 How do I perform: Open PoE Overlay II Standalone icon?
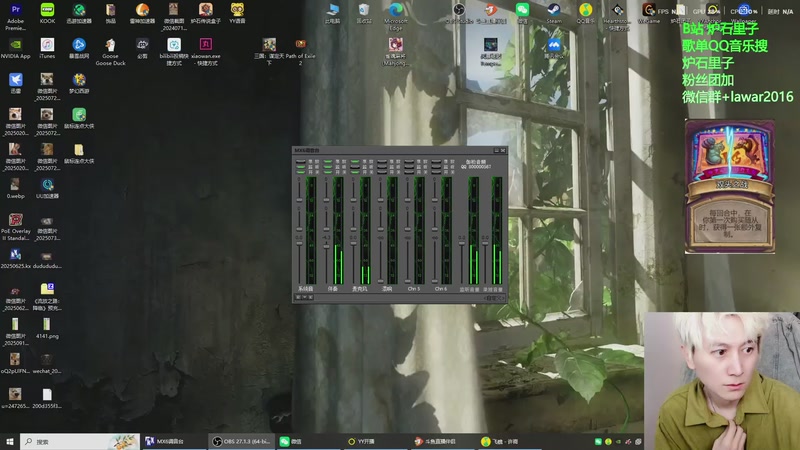[15, 227]
